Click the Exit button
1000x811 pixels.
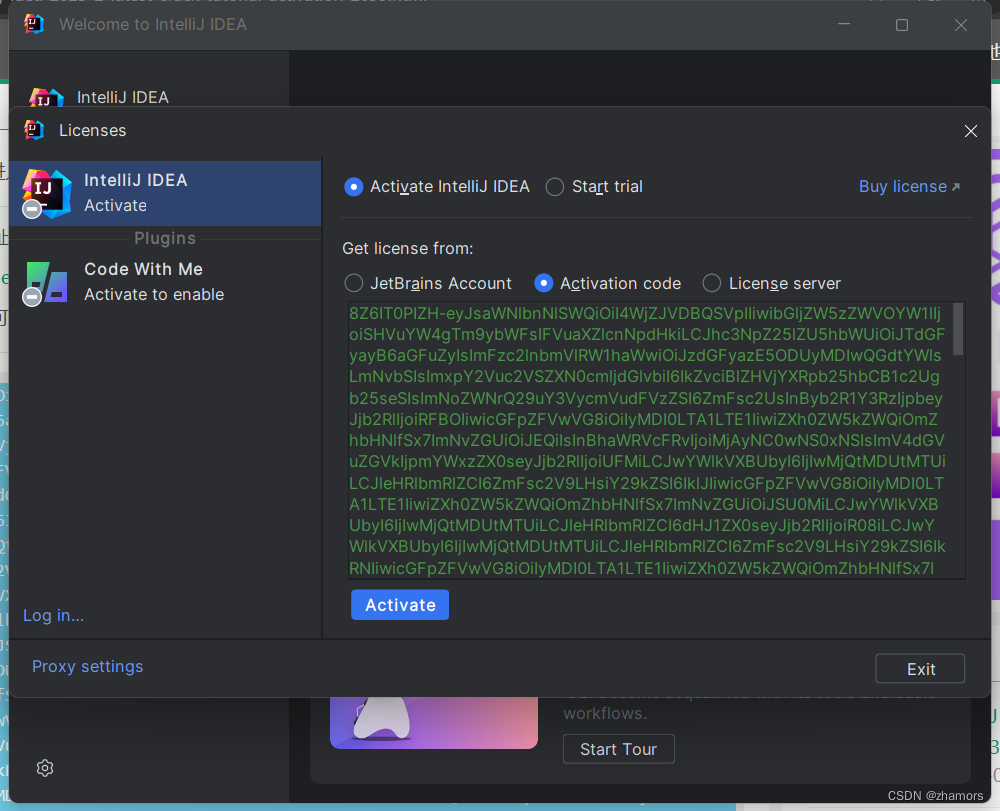(x=920, y=669)
